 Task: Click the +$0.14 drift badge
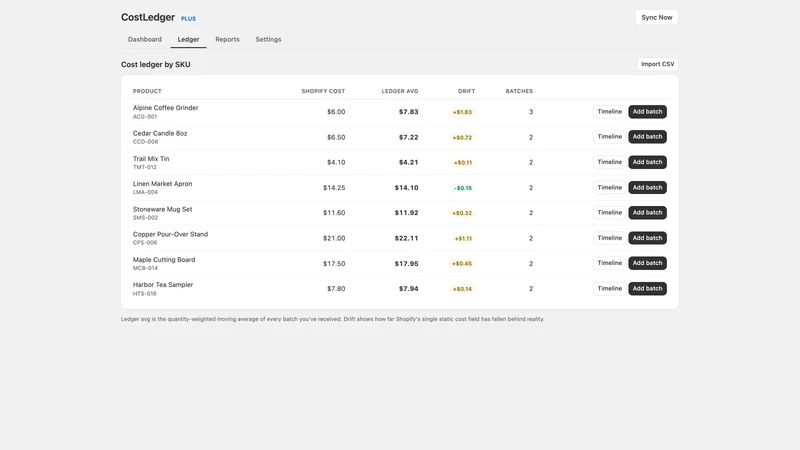(462, 289)
